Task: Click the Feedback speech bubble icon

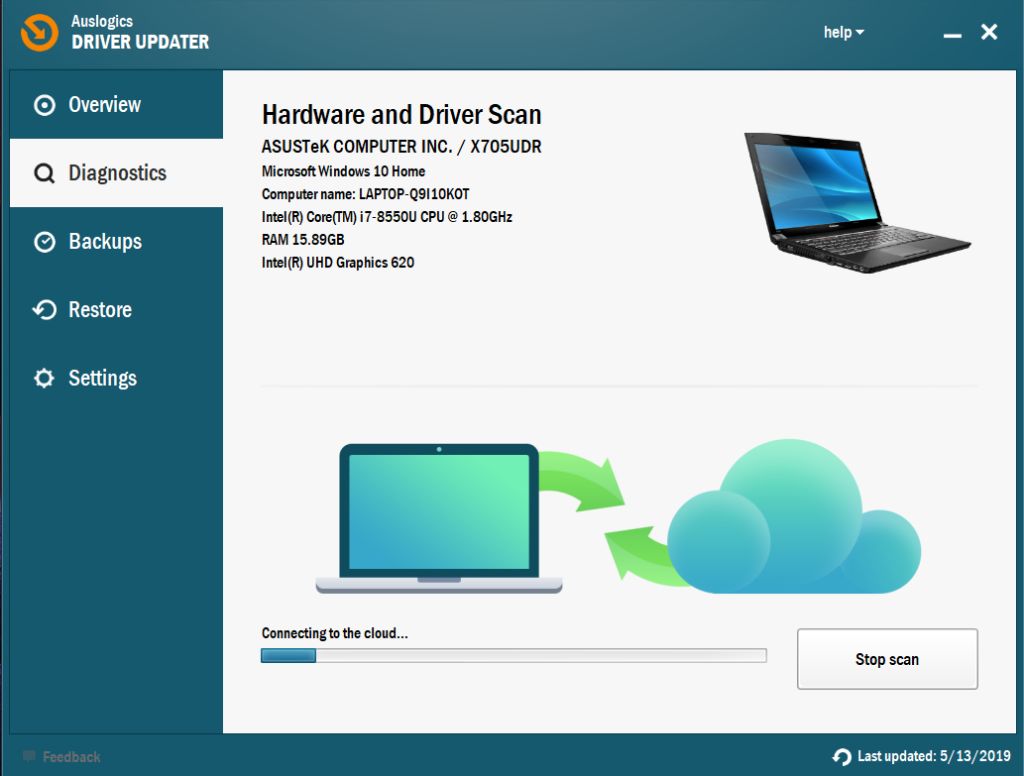Action: (29, 757)
